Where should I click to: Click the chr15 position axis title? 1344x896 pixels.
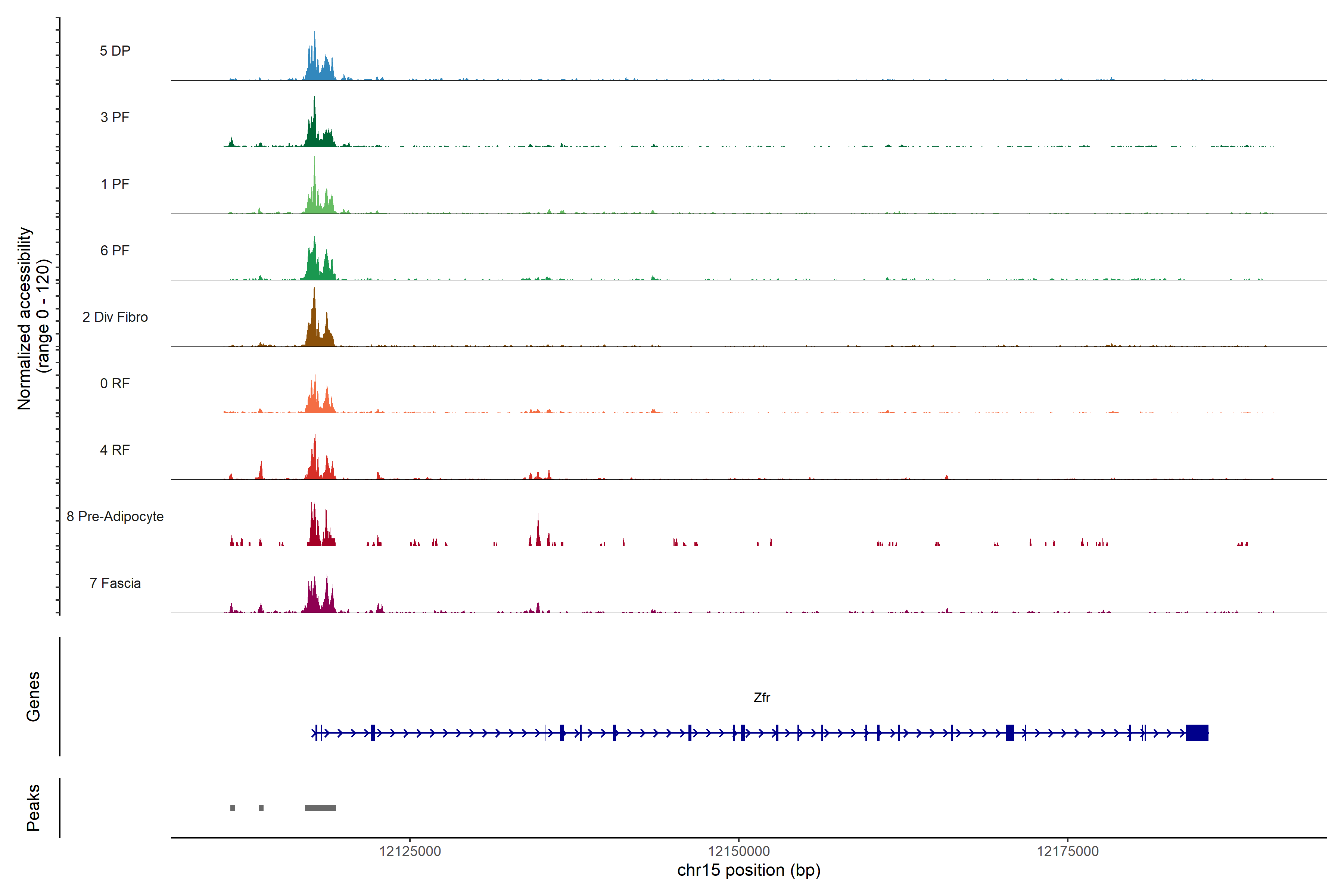[x=749, y=870]
